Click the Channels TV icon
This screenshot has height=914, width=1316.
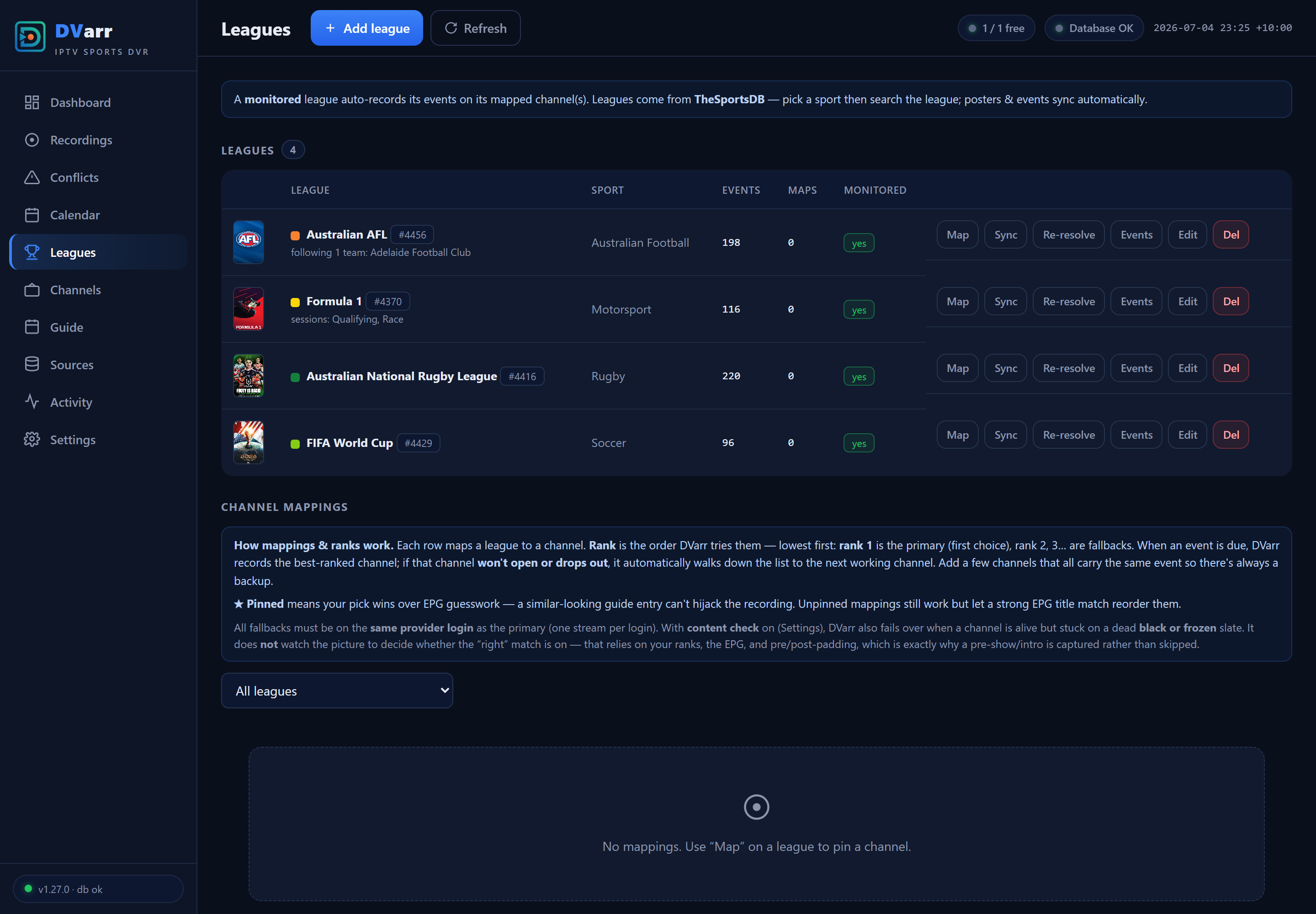(32, 290)
